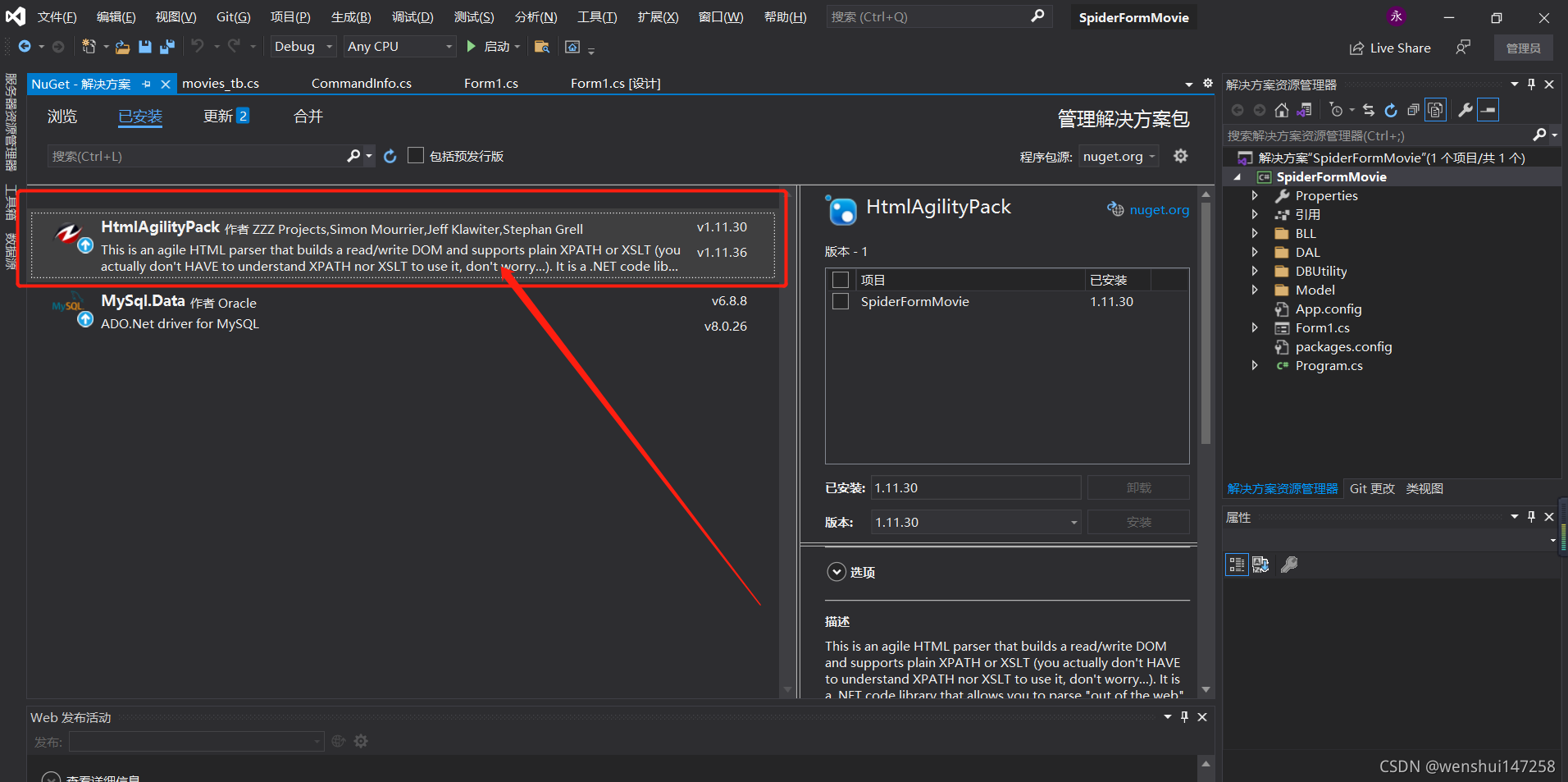This screenshot has width=1568, height=782.
Task: Click sync with active document icon
Action: tap(1369, 110)
